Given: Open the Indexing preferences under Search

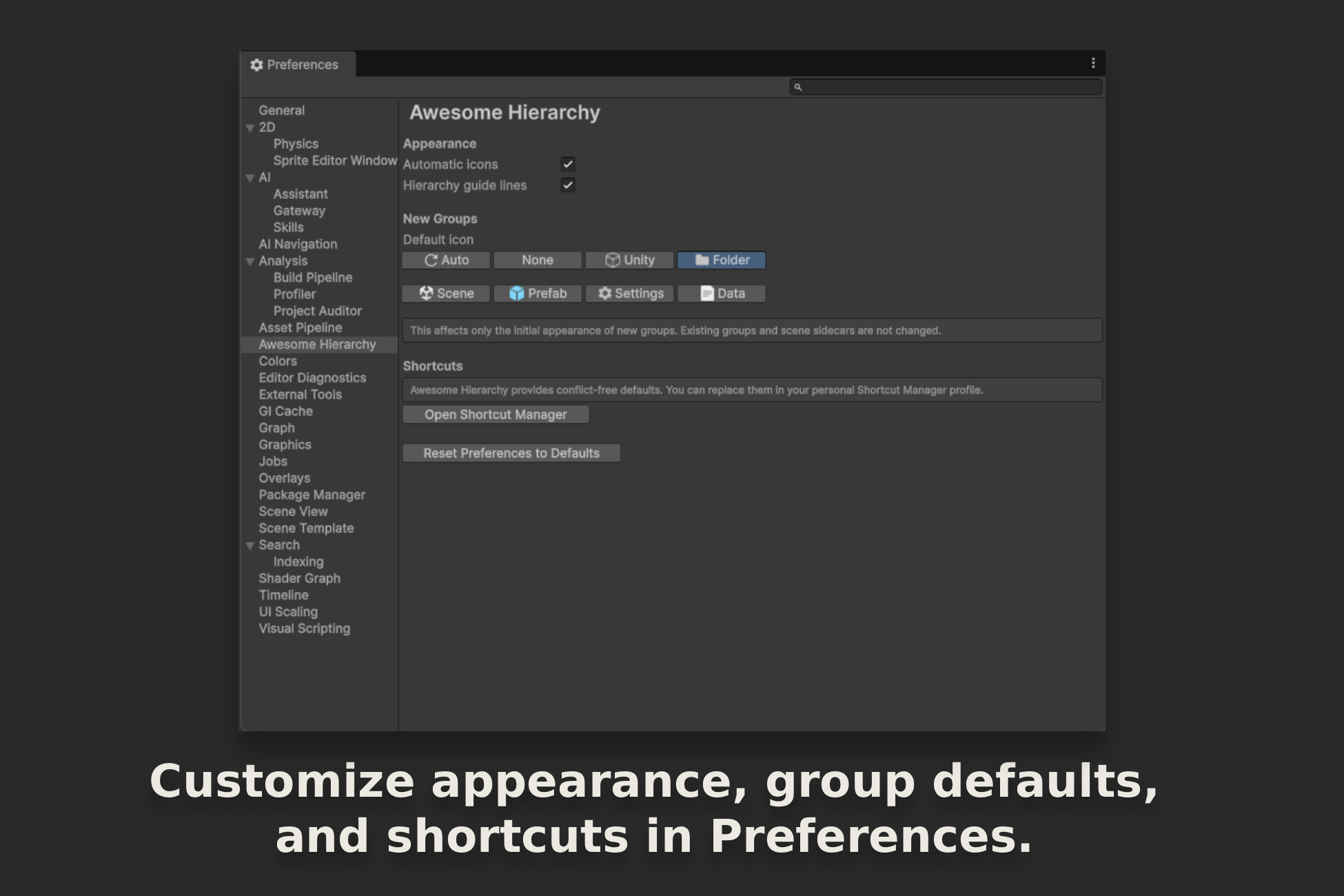Looking at the screenshot, I should coord(298,562).
